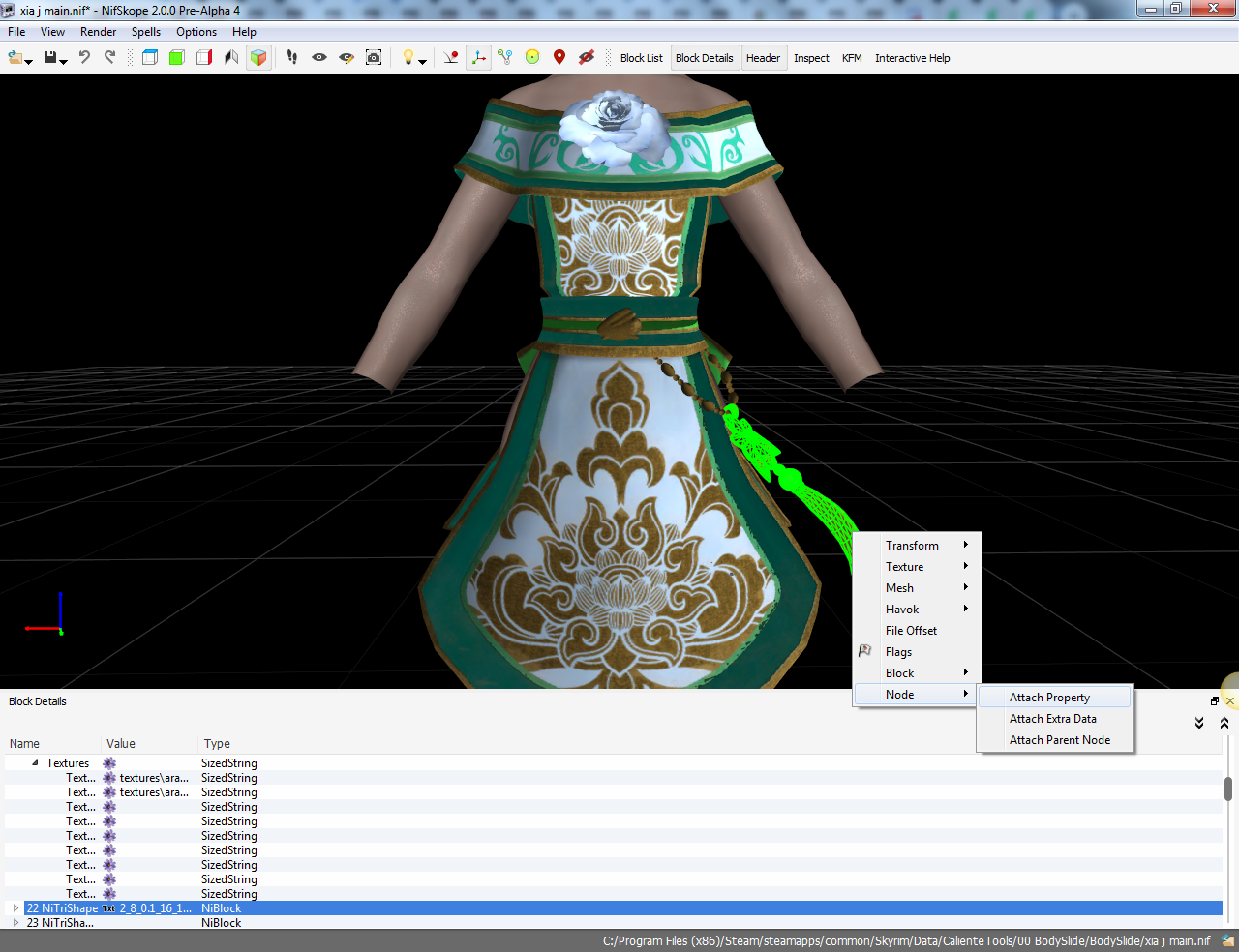Click the flag icon beside Flags

pos(865,651)
